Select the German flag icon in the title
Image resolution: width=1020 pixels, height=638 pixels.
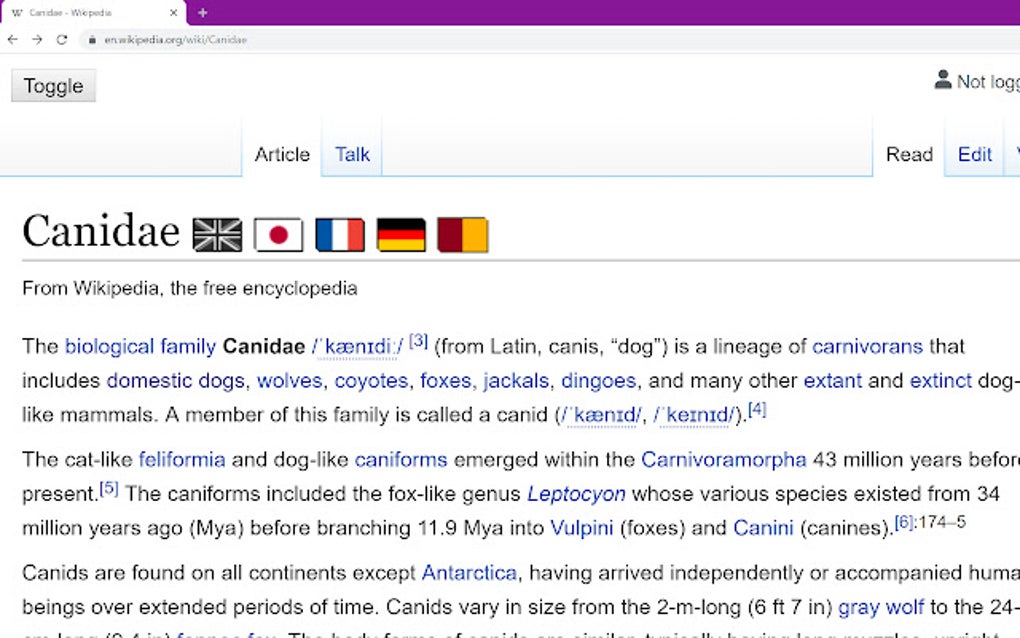[401, 234]
